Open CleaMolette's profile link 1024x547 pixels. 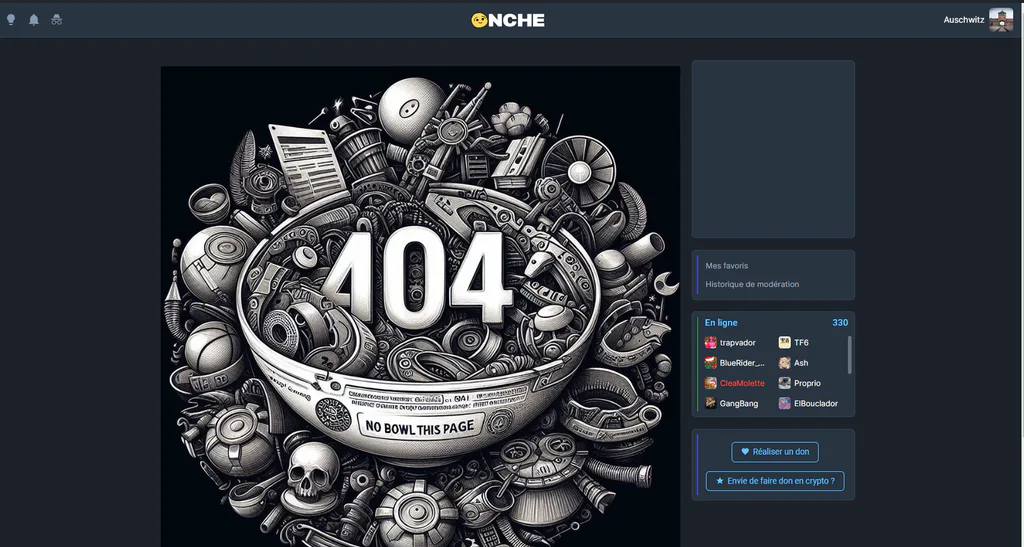point(742,383)
